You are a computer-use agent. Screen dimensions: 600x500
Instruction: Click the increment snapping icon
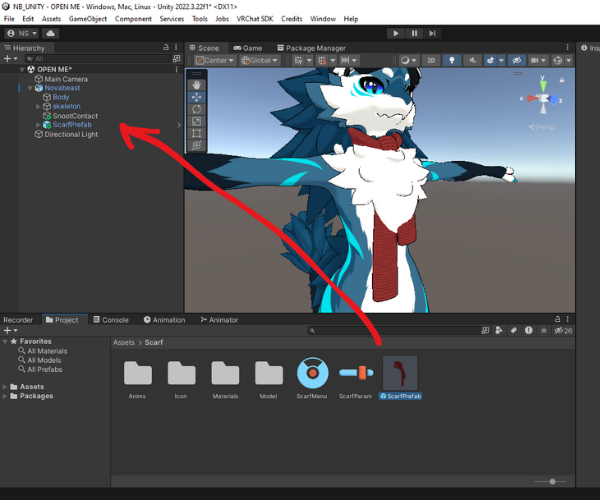(345, 60)
